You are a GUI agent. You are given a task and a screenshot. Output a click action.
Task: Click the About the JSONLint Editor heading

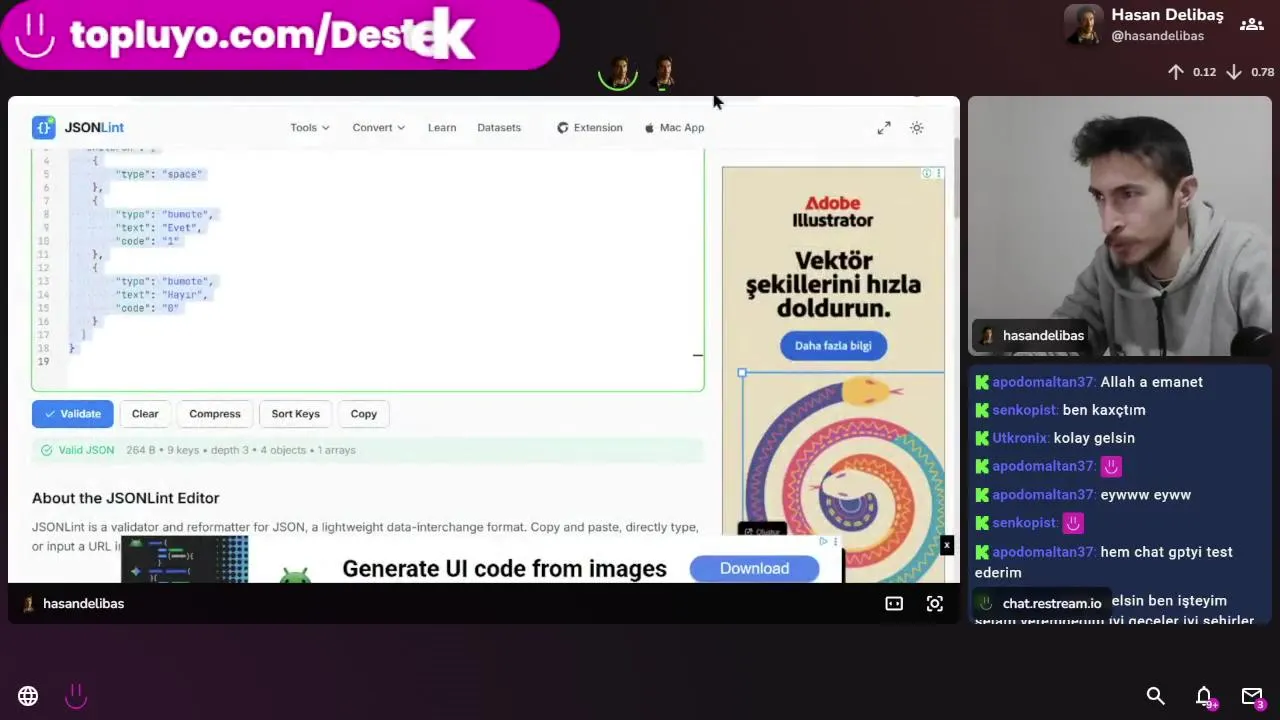(x=125, y=498)
